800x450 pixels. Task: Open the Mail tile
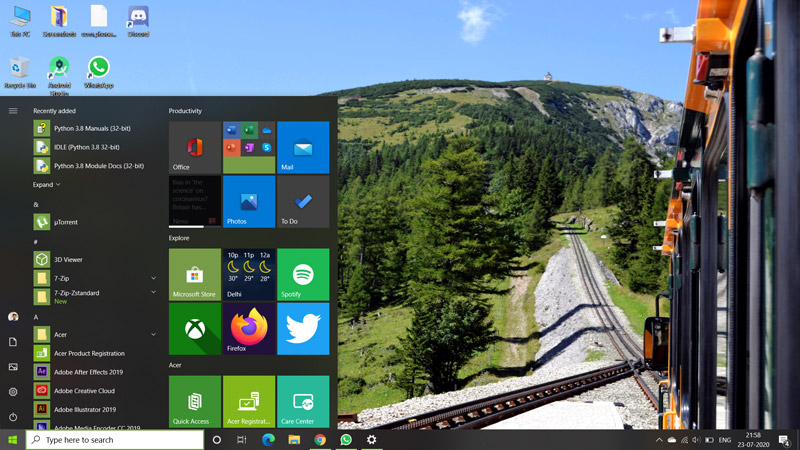(303, 147)
